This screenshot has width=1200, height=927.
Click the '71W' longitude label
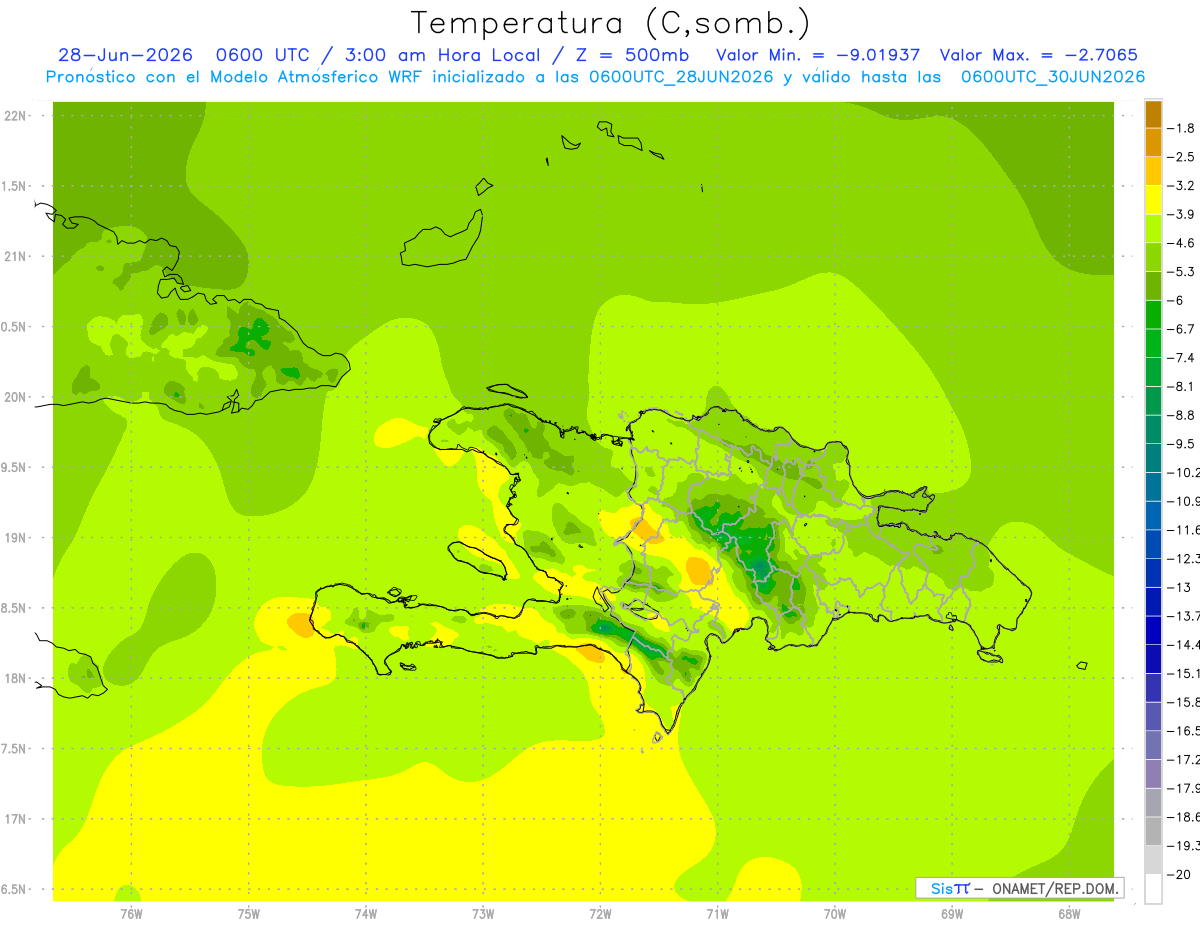coord(718,913)
